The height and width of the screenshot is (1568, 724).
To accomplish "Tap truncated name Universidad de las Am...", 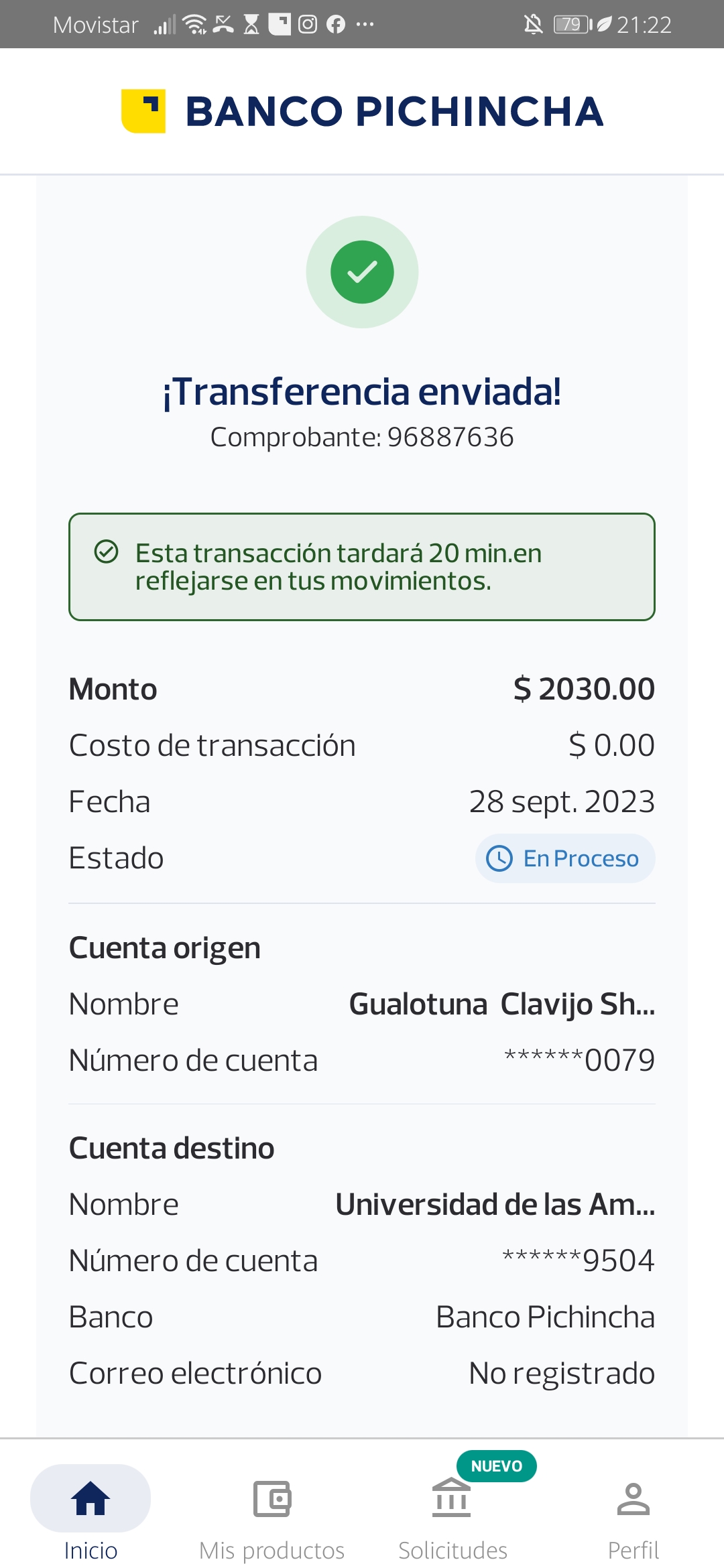I will (495, 1205).
